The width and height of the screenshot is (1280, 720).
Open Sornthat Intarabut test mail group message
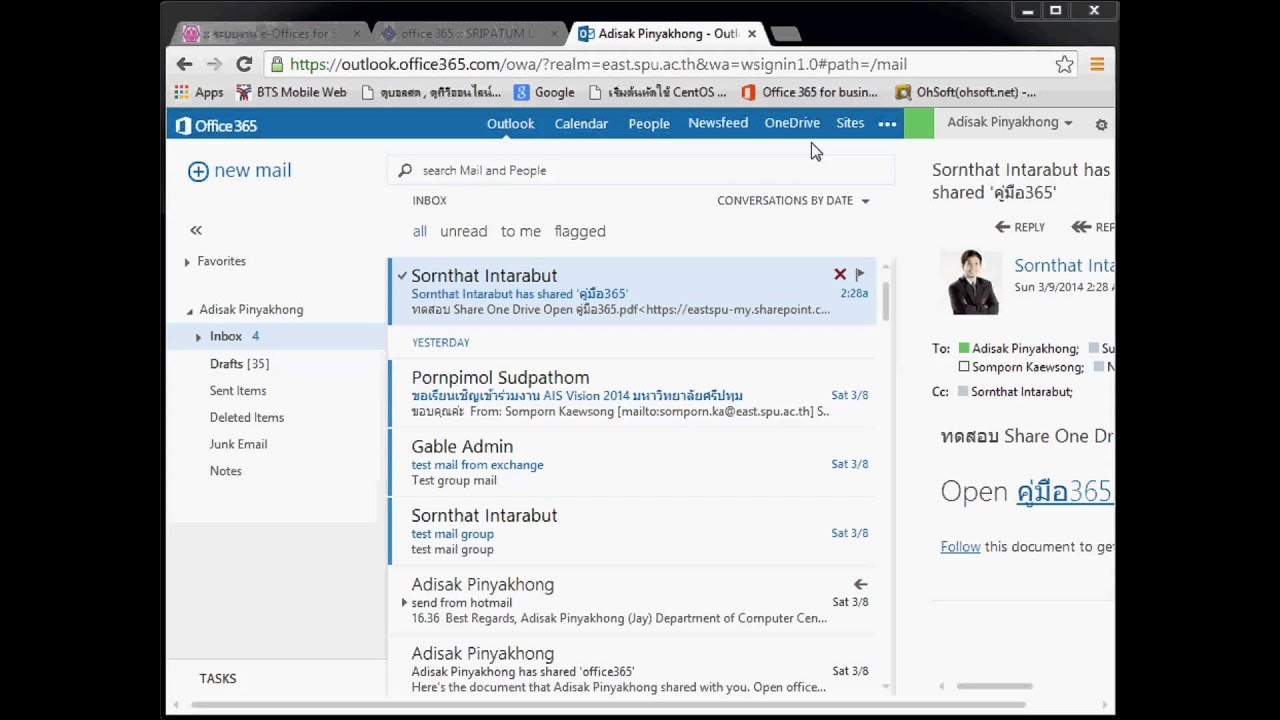631,532
